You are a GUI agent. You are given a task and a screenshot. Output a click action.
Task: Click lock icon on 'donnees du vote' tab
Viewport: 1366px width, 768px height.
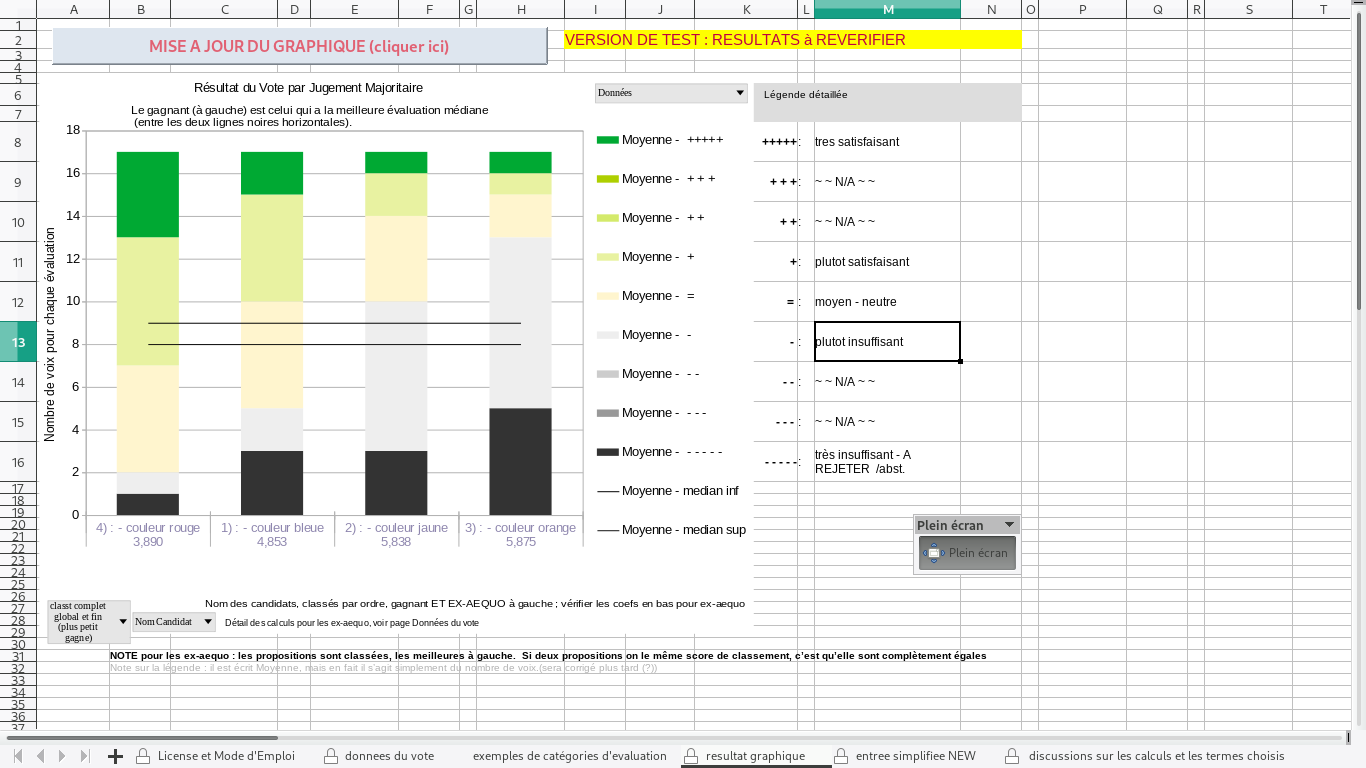pos(331,756)
